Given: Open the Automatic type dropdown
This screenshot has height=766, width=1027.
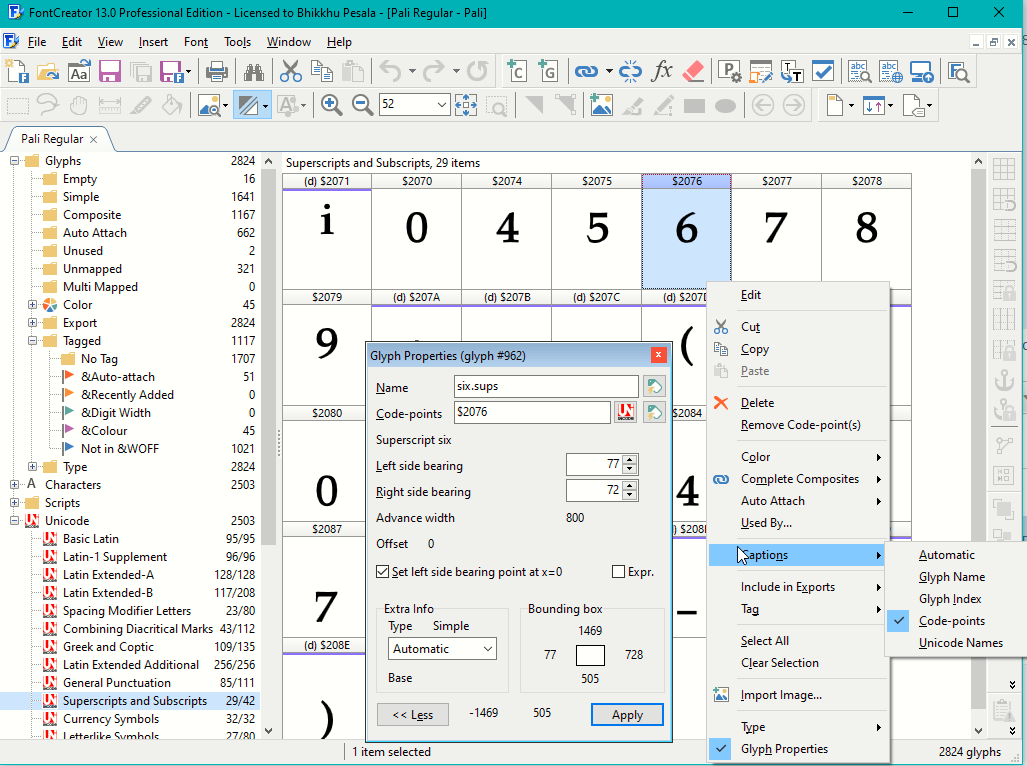Looking at the screenshot, I should tap(442, 649).
